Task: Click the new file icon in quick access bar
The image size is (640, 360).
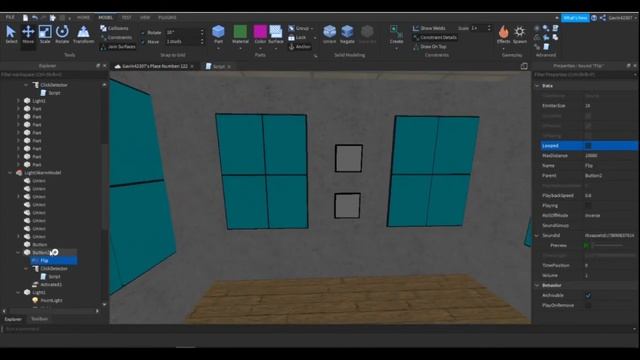Action: [x=25, y=18]
